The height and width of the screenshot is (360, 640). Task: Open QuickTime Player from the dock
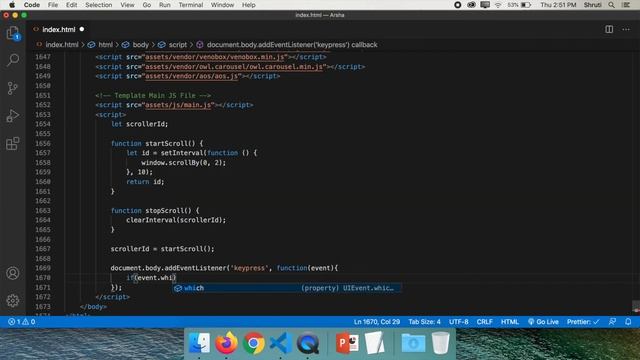coord(308,342)
